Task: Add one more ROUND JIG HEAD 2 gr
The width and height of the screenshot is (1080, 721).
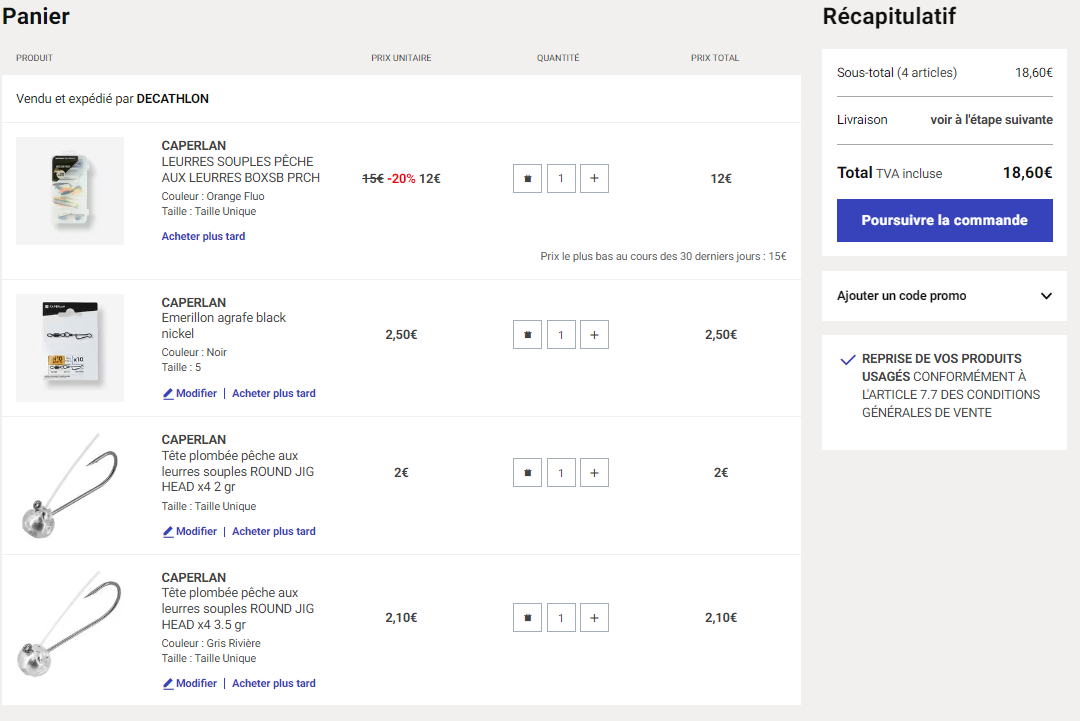Action: coord(594,473)
